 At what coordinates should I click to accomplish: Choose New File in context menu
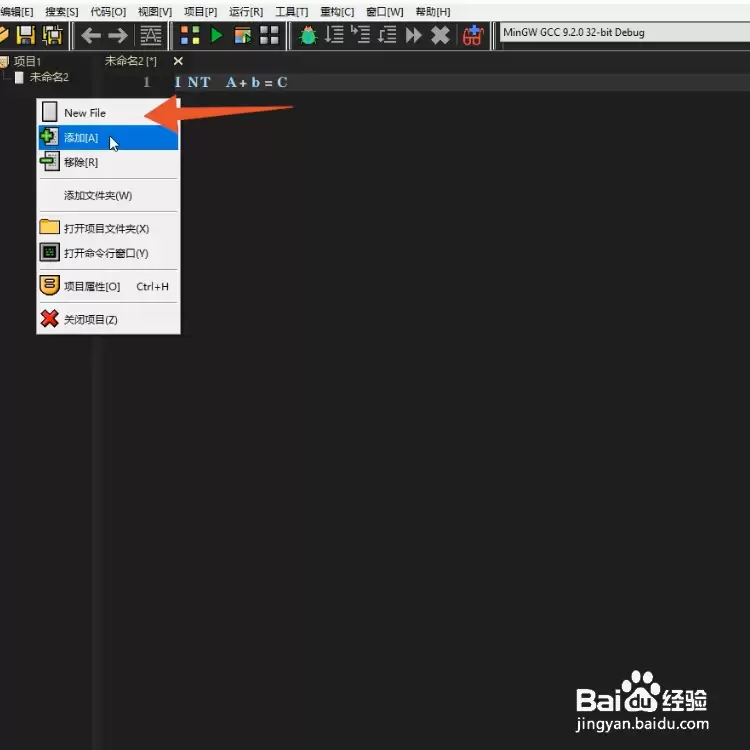[108, 113]
